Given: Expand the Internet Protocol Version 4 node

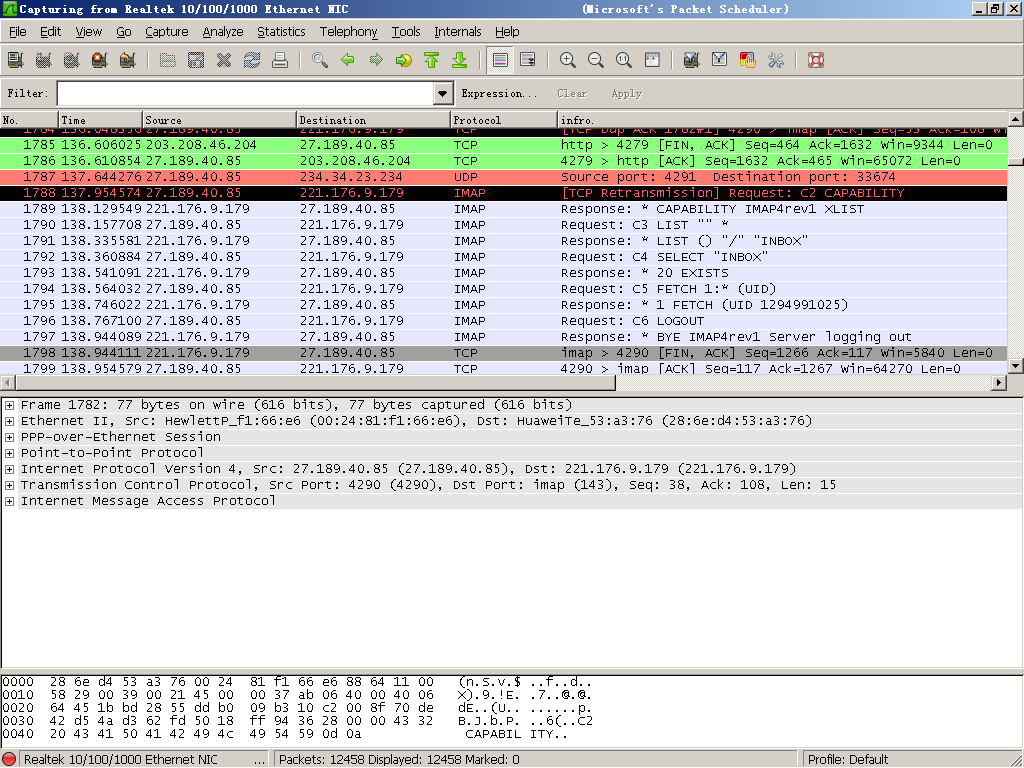Looking at the screenshot, I should click(10, 469).
